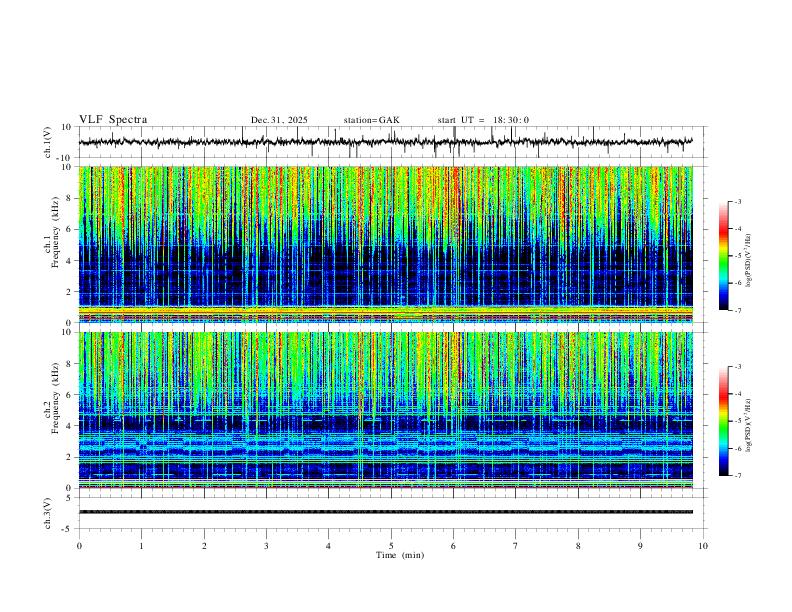Click the ch.2 colorbar 'log(PSD)(V²/Hz)' label
The width and height of the screenshot is (792, 612).
tap(748, 426)
